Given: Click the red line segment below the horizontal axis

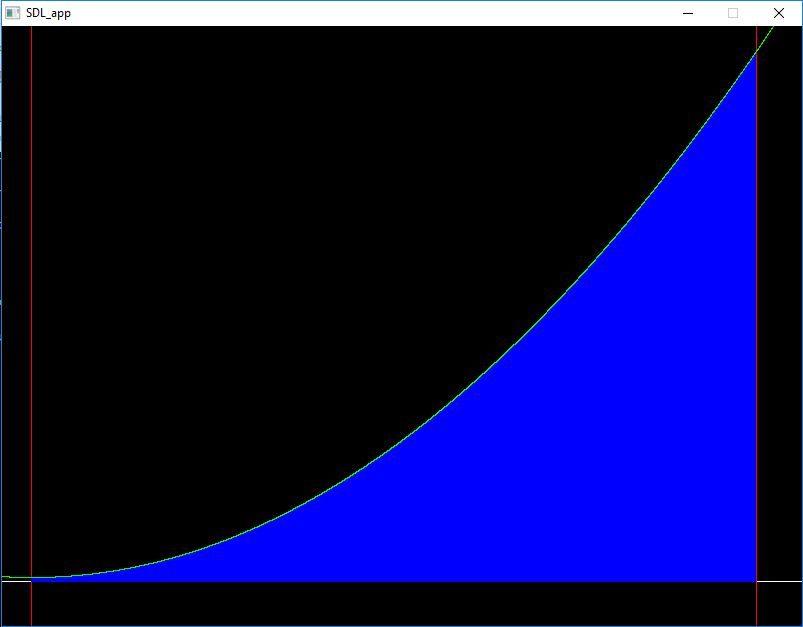Looking at the screenshot, I should [756, 605].
